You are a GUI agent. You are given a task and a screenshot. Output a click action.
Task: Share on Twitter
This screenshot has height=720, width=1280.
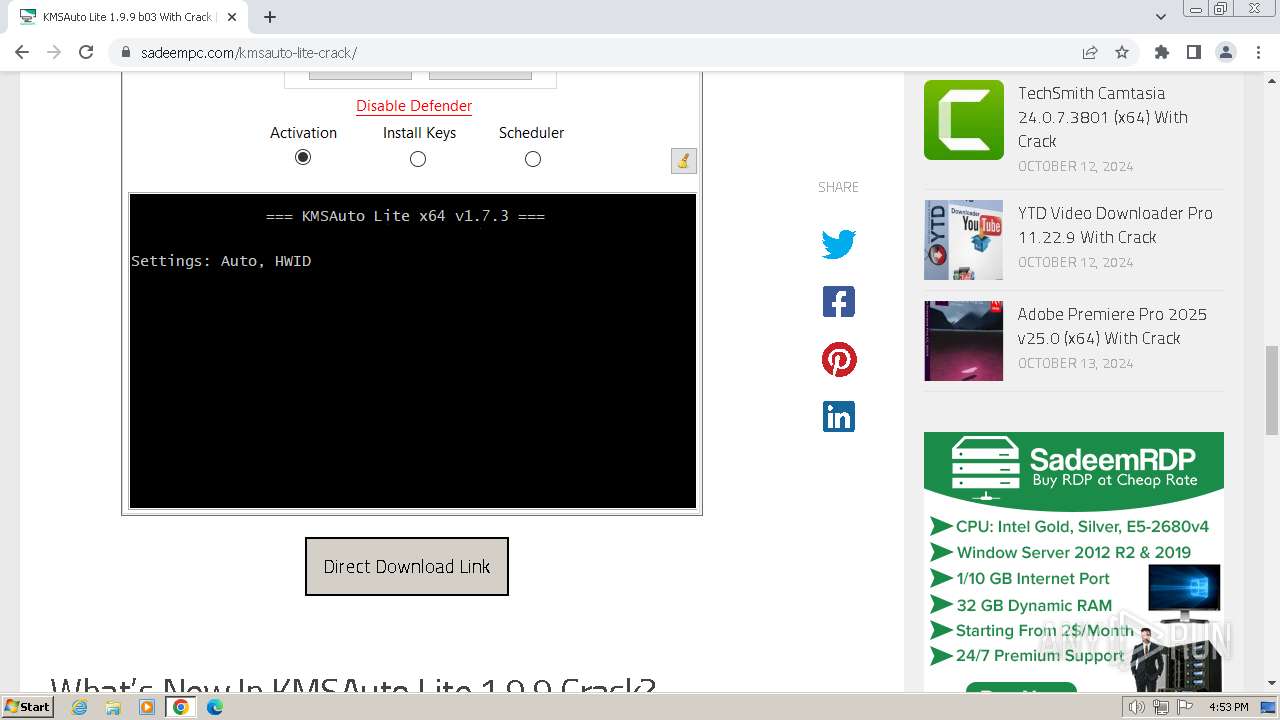[839, 244]
